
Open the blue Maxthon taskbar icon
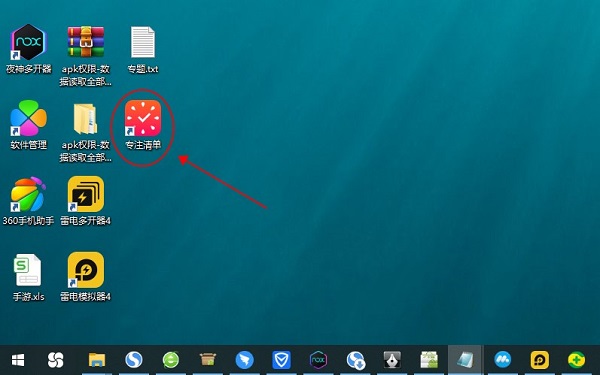pyautogui.click(x=503, y=360)
